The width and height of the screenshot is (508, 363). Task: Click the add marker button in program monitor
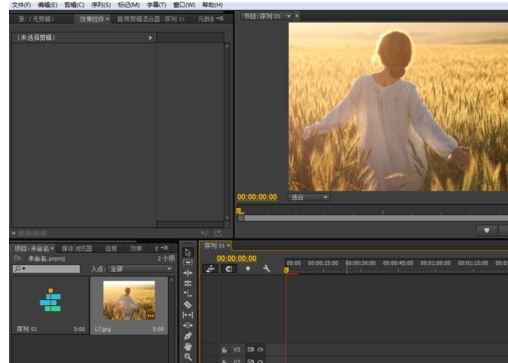pyautogui.click(x=487, y=230)
